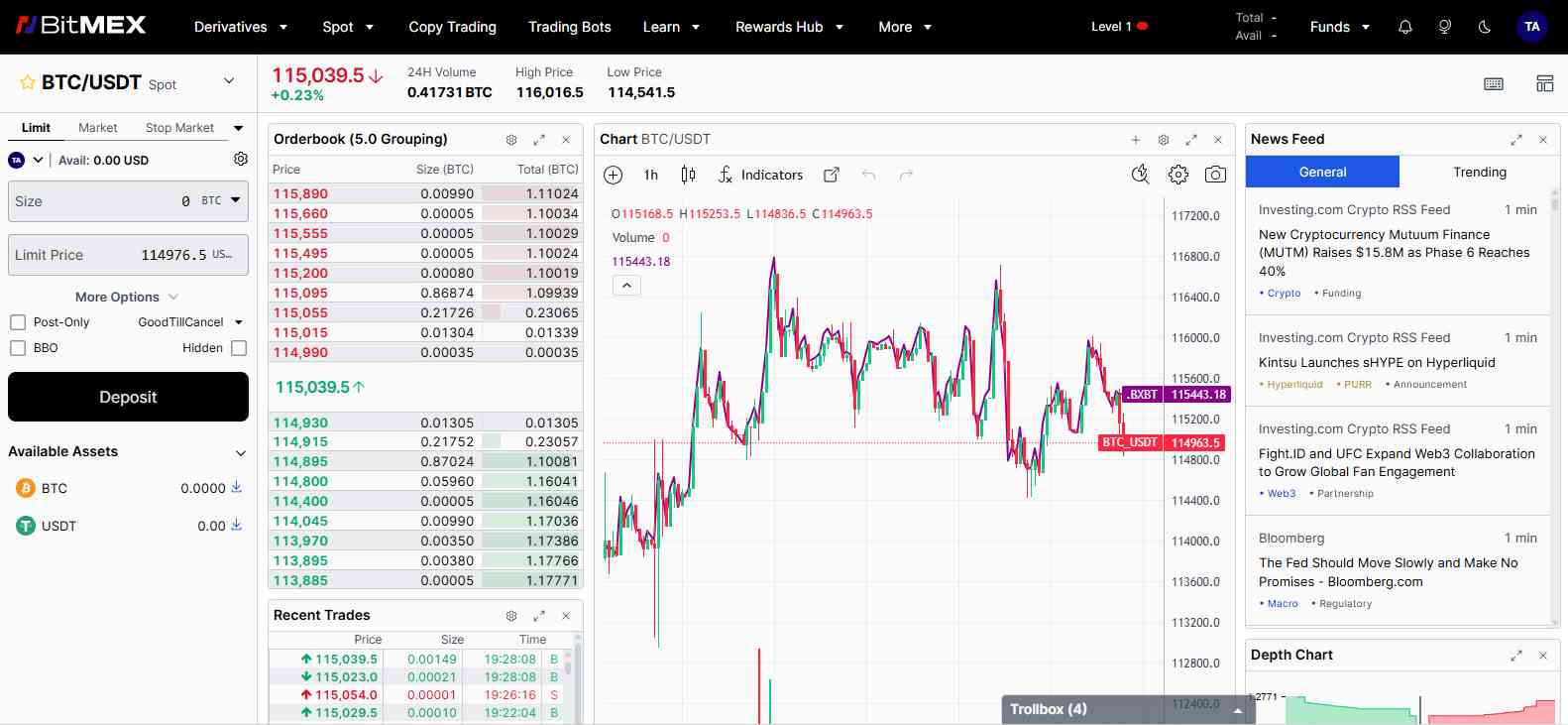Open the Derivatives dropdown menu
The width and height of the screenshot is (1568, 725).
241,27
